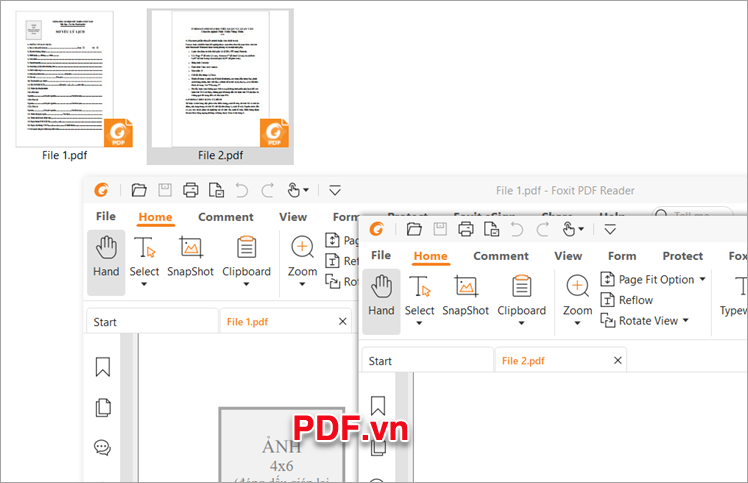Click Print icon in File 2 window
This screenshot has height=483, width=748.
pos(466,229)
